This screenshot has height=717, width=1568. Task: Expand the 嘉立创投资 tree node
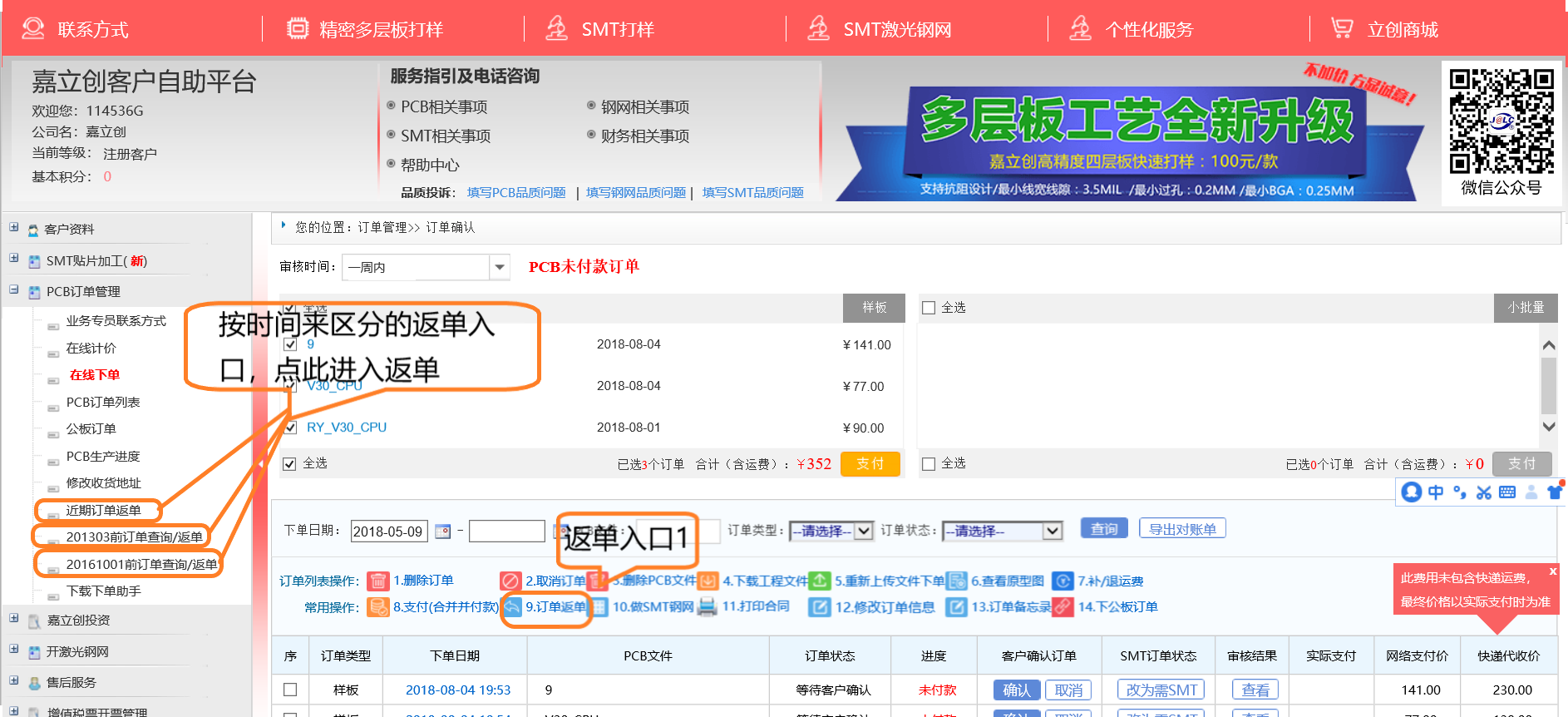pos(14,618)
